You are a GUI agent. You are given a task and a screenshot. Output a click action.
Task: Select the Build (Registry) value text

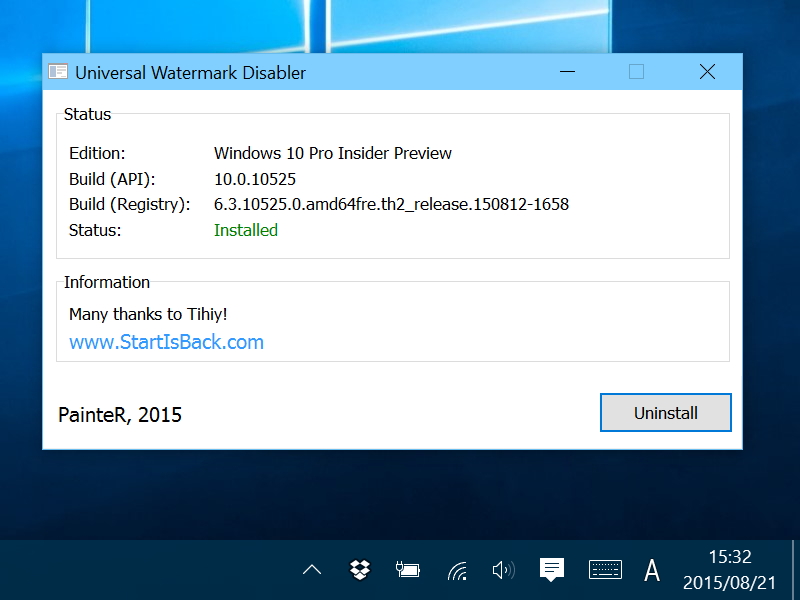pos(391,204)
